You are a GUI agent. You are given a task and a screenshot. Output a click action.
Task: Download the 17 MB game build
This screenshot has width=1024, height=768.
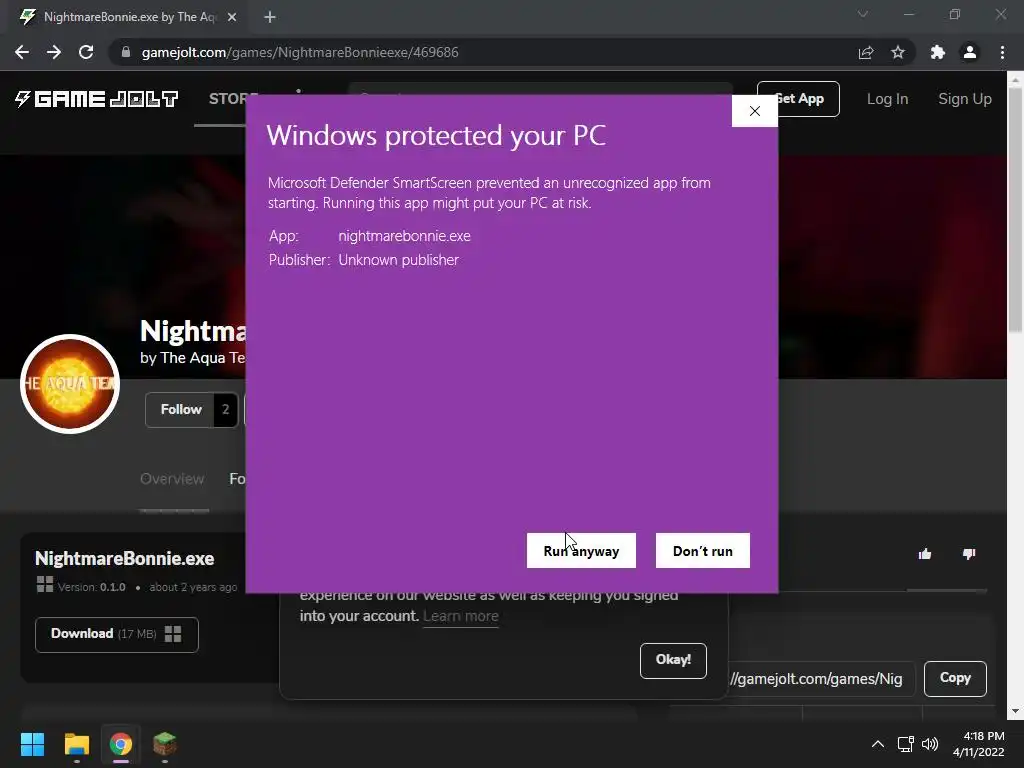[x=117, y=634]
